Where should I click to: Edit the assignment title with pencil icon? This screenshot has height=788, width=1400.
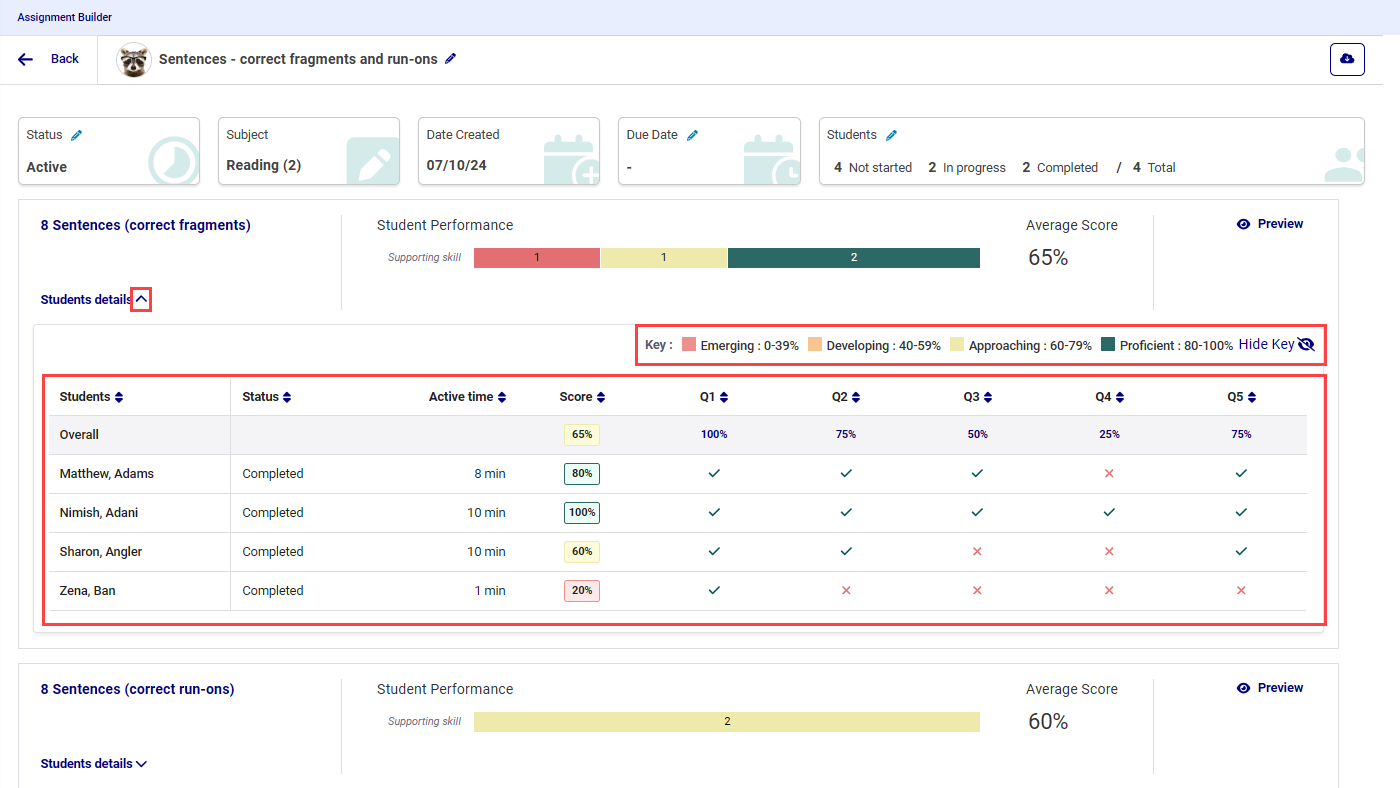(x=451, y=59)
